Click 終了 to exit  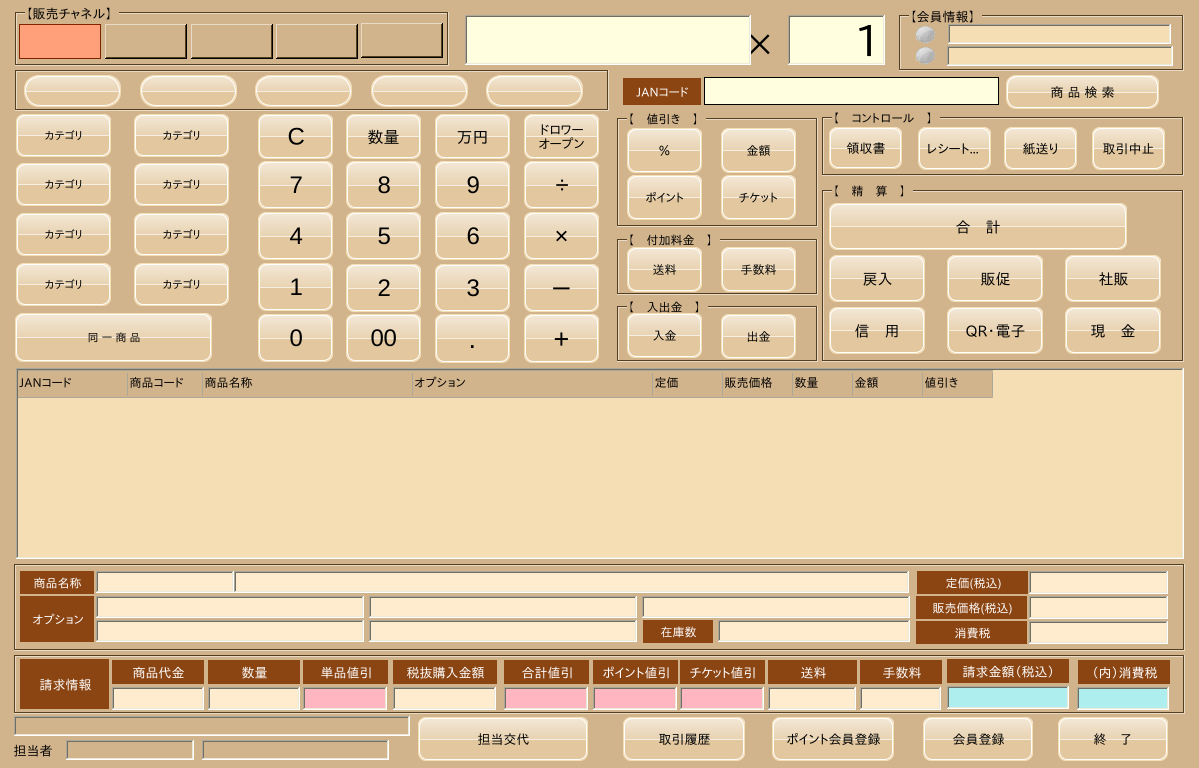pyautogui.click(x=1113, y=739)
